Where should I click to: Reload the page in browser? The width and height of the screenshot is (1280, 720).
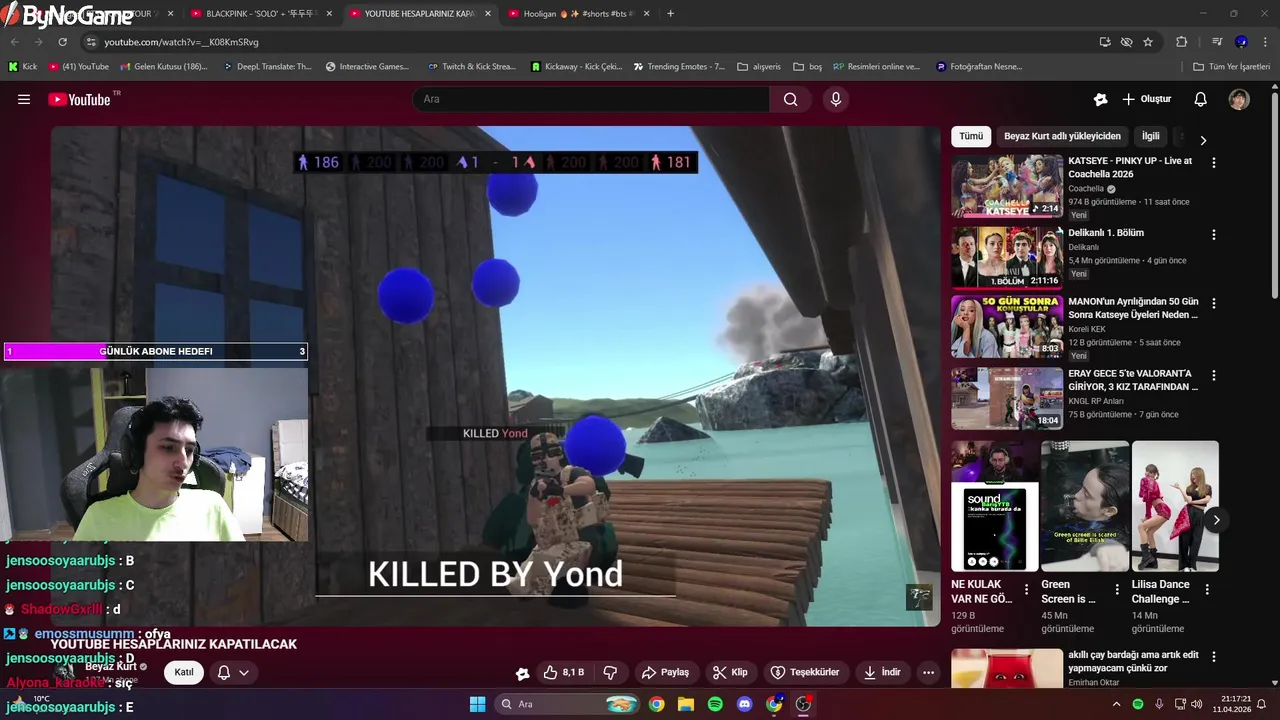click(62, 42)
